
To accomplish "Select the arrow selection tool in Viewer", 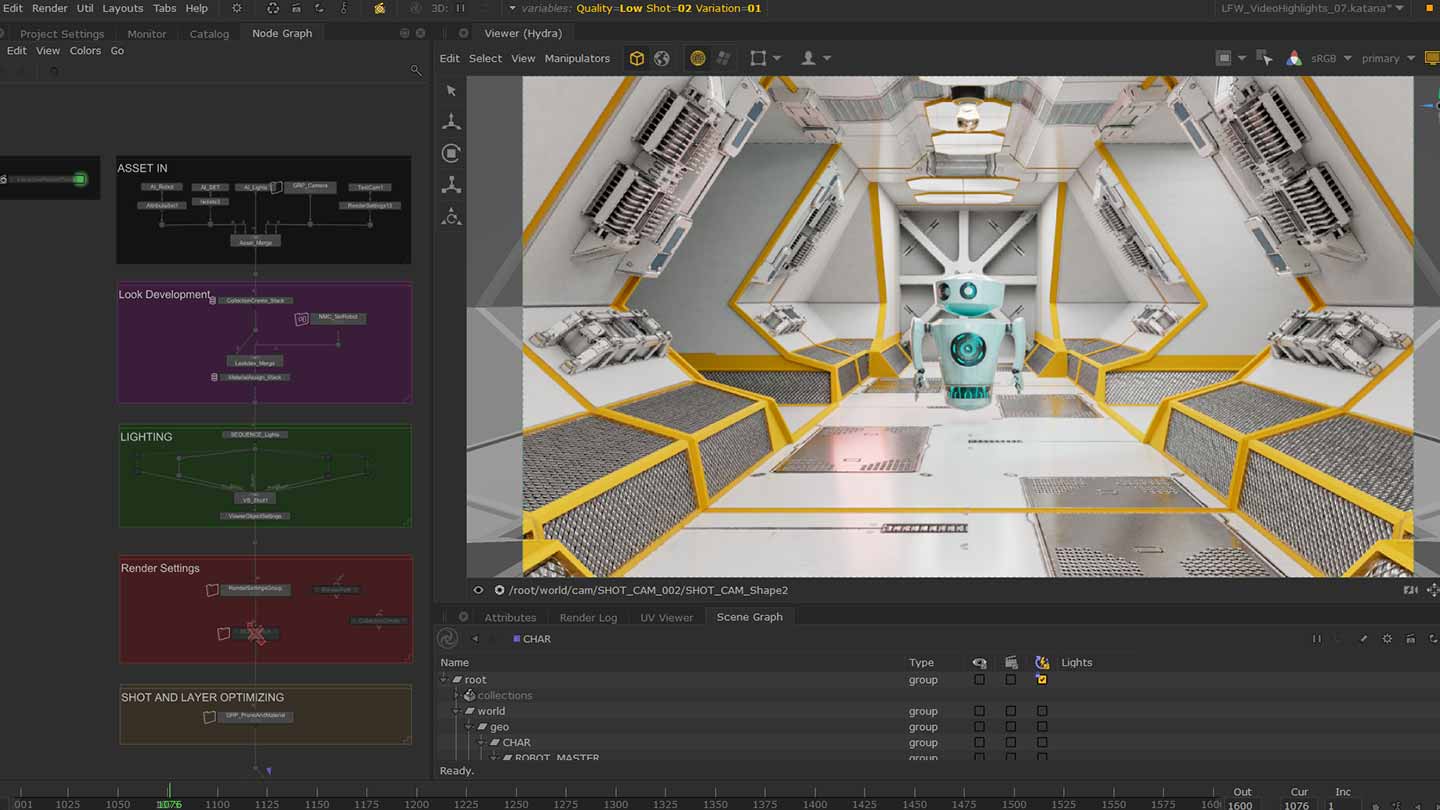I will click(x=451, y=91).
